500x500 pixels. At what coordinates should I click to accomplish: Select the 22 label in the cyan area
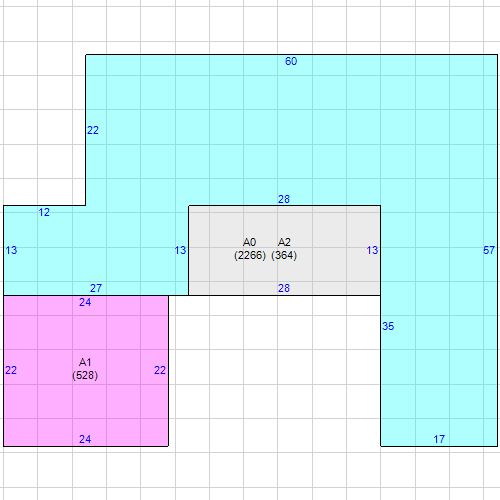(x=93, y=130)
